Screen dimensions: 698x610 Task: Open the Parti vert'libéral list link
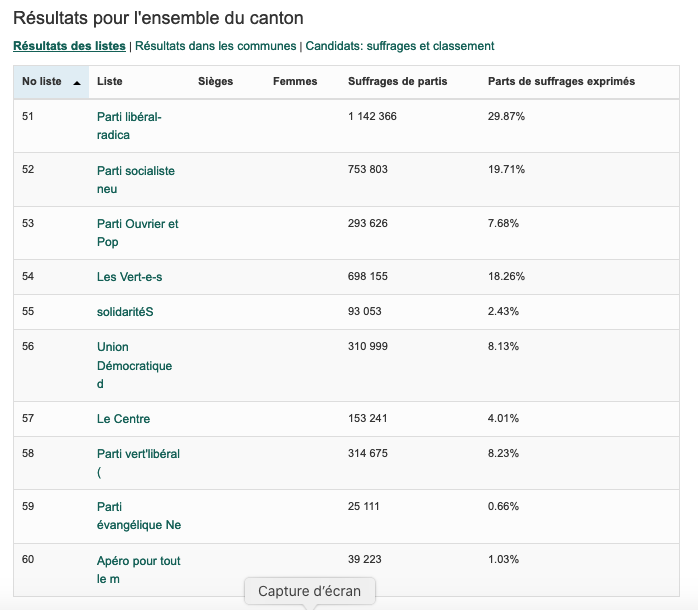138,463
